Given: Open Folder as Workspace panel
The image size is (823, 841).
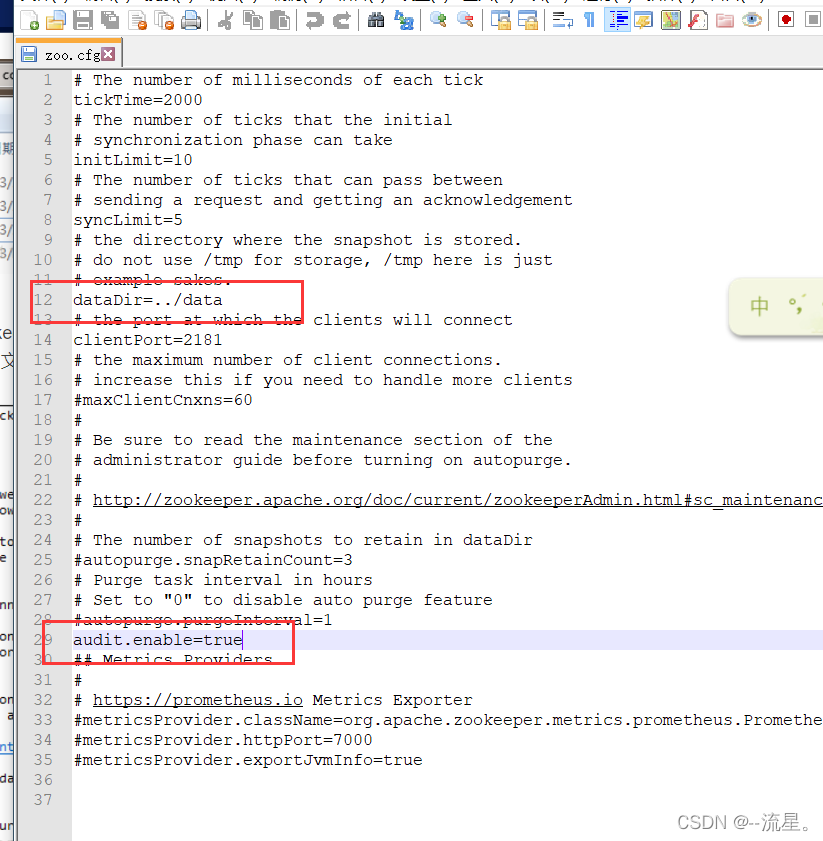Looking at the screenshot, I should coord(725,20).
